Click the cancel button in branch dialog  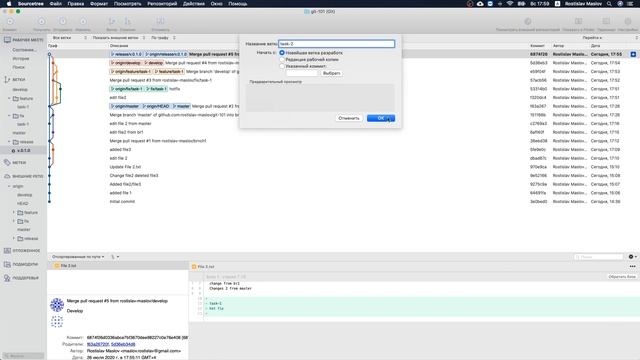point(349,118)
